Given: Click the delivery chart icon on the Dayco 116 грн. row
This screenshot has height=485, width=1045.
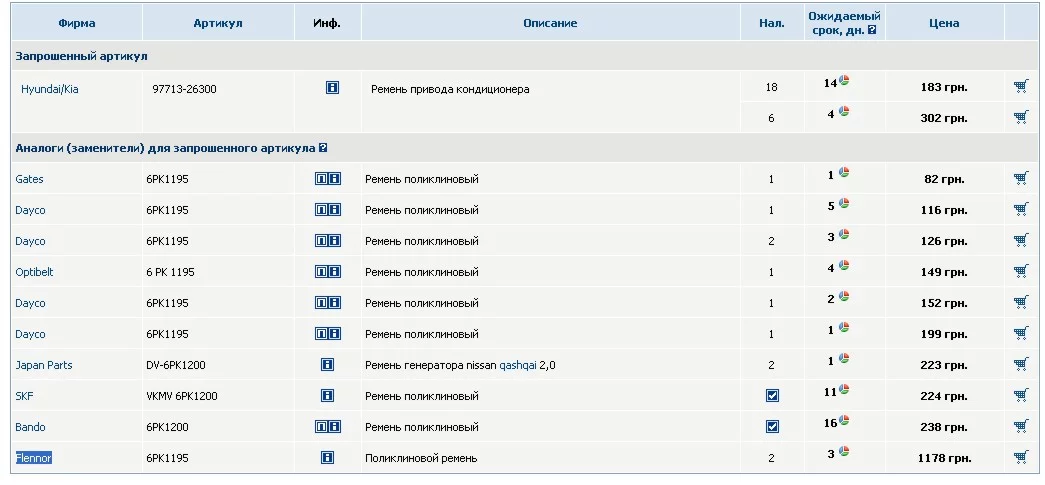Looking at the screenshot, I should pos(844,203).
